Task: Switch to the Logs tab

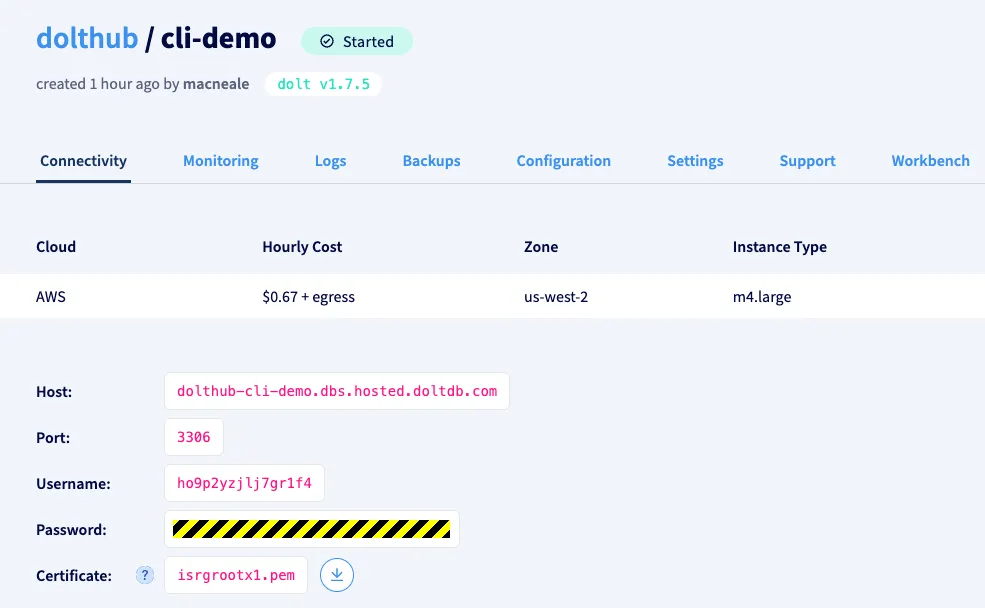Action: 330,161
